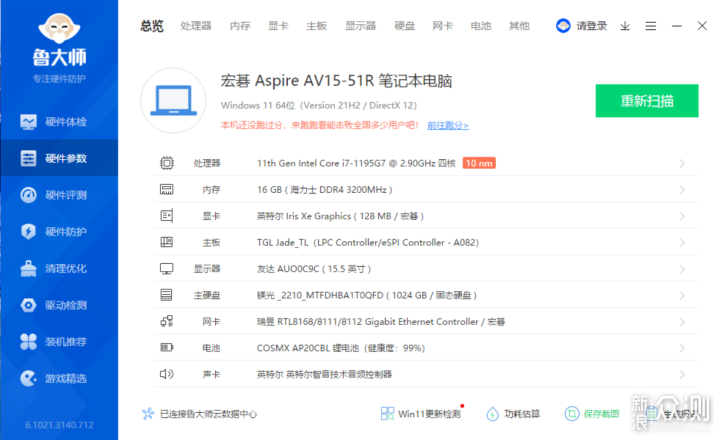The width and height of the screenshot is (720, 440).
Task: Switch to the 显卡 tab
Action: click(278, 26)
